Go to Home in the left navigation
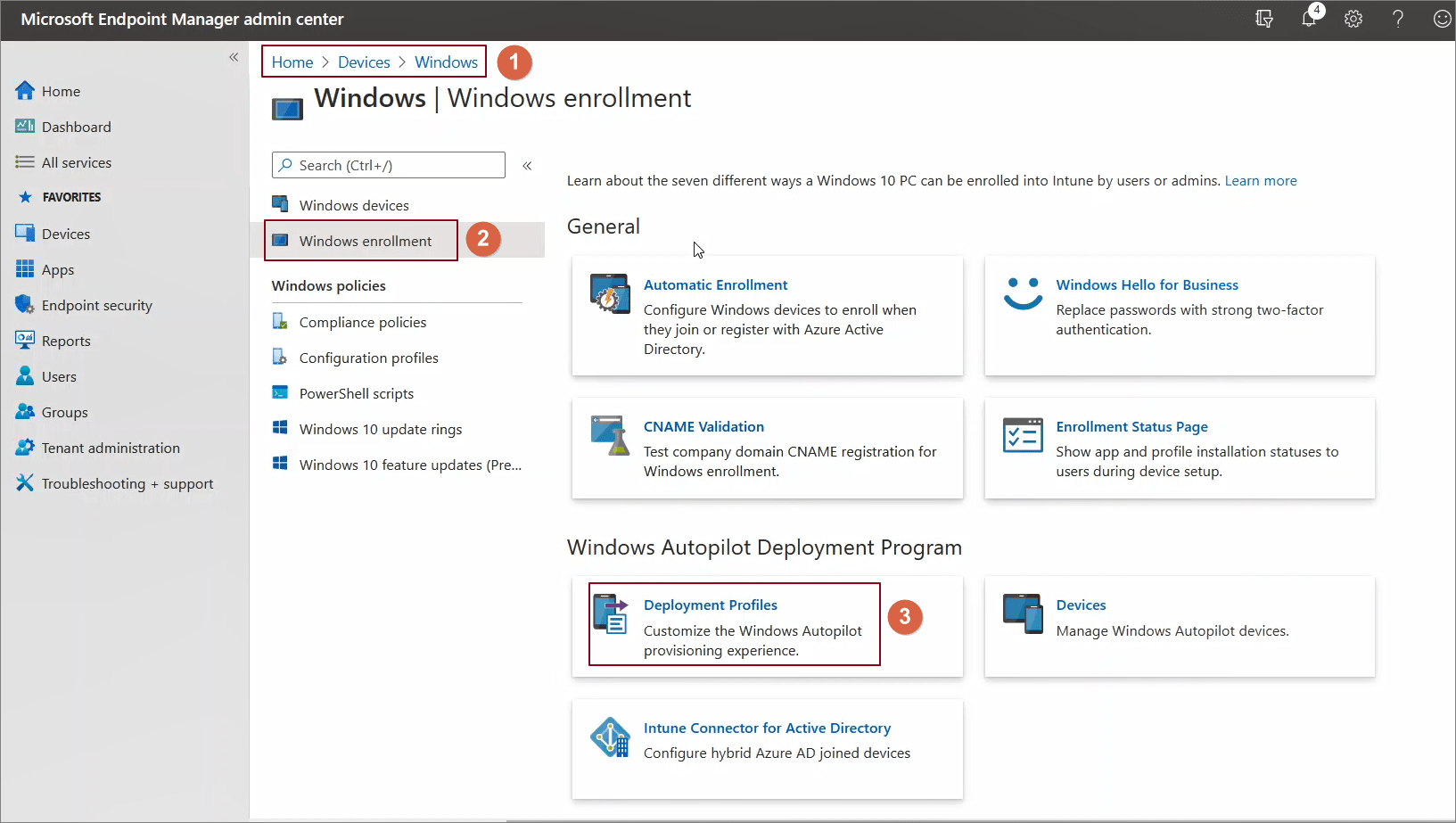 pyautogui.click(x=61, y=91)
